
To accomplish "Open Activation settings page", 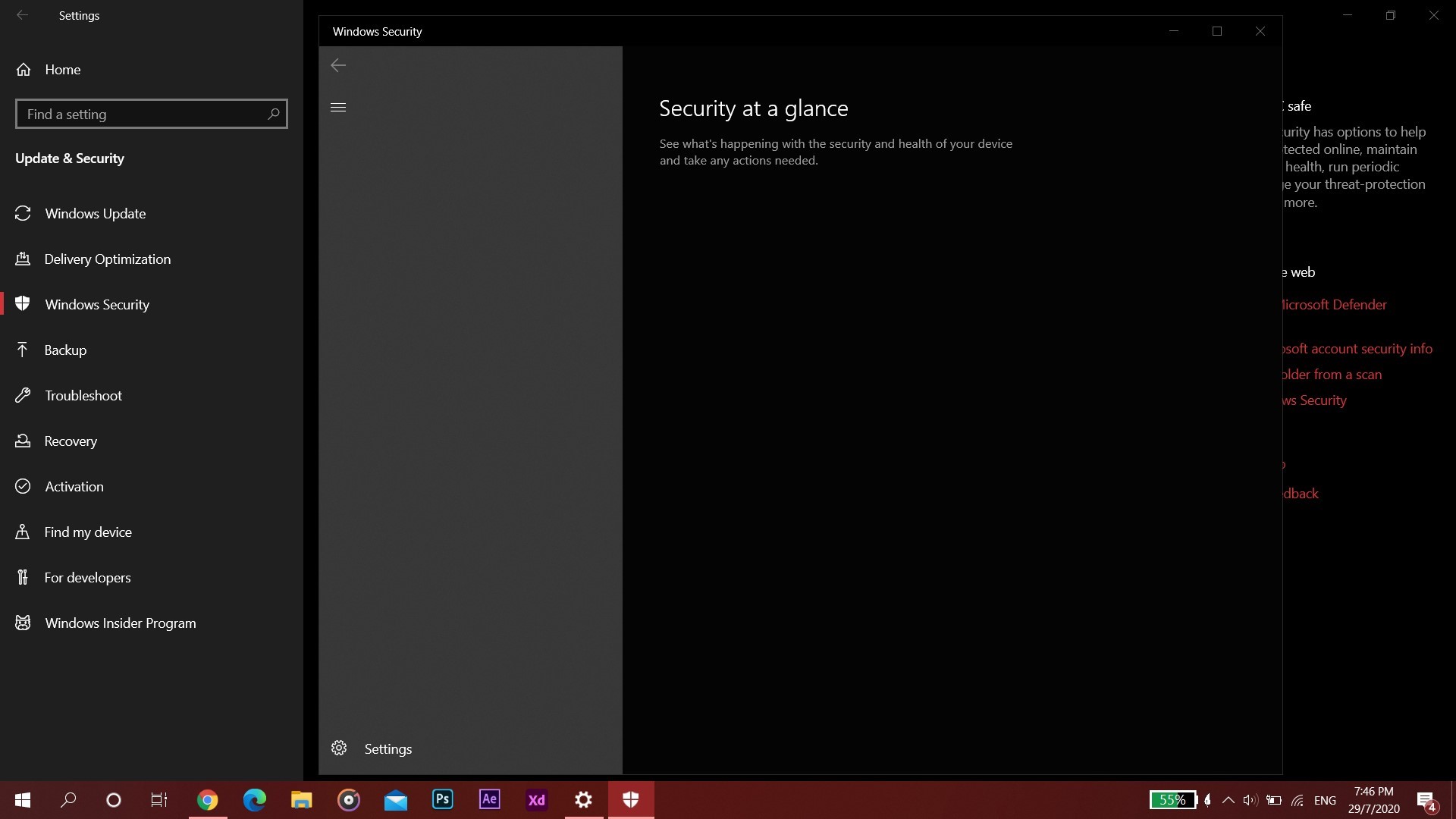I will pos(152,486).
